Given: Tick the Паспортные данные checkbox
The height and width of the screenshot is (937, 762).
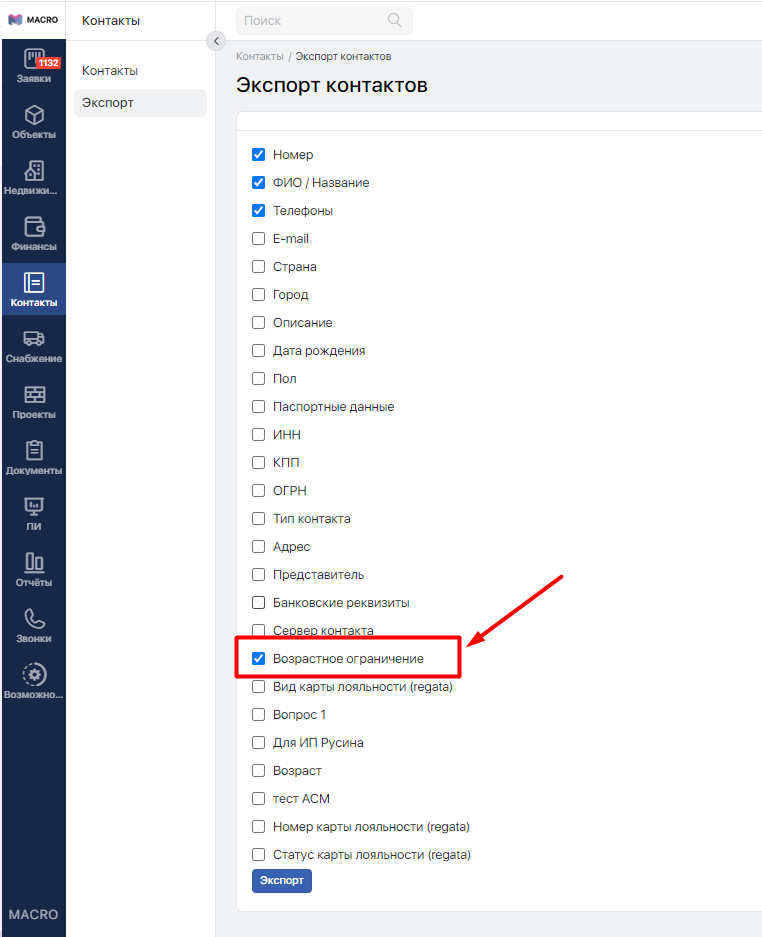Looking at the screenshot, I should coord(258,407).
